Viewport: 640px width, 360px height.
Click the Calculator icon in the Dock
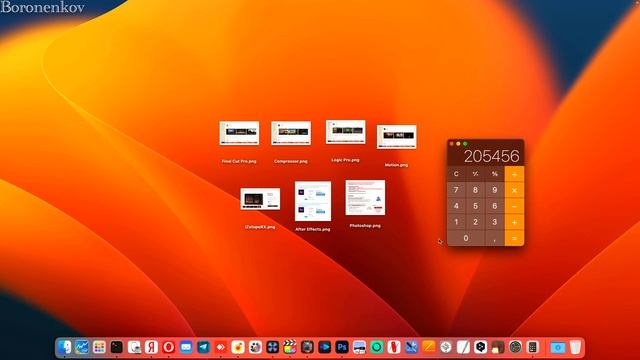point(532,347)
